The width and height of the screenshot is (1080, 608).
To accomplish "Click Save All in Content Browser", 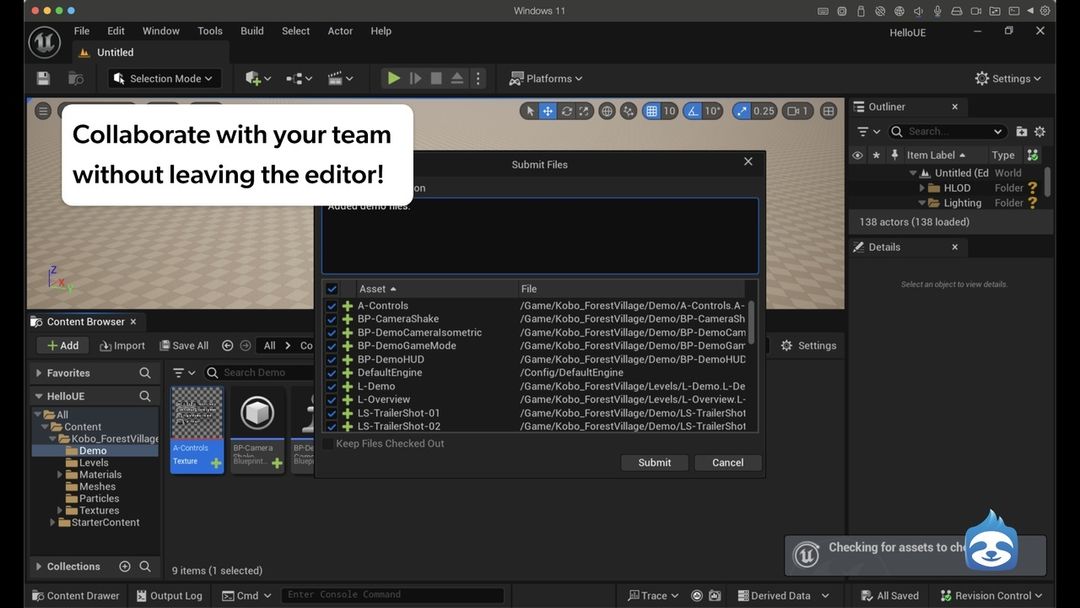I will [x=184, y=346].
